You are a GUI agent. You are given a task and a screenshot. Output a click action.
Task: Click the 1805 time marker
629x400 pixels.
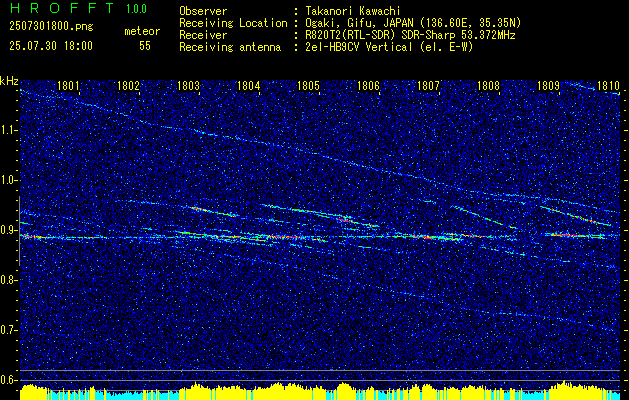pos(308,86)
